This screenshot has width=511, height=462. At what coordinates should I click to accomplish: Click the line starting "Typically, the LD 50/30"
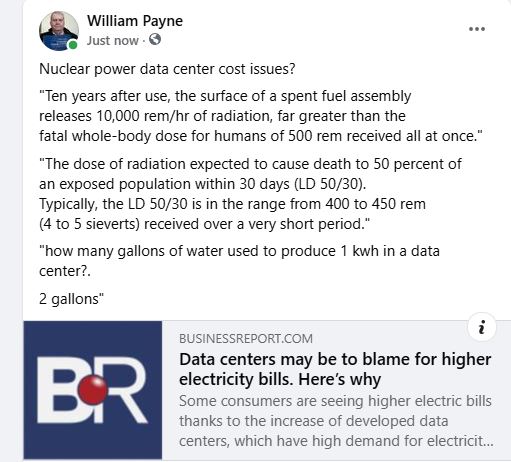(232, 204)
